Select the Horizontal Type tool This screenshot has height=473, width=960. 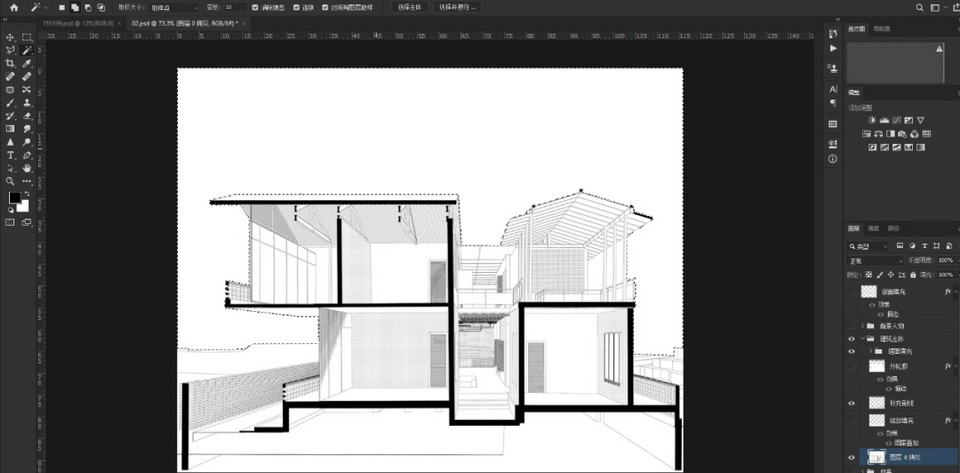pyautogui.click(x=10, y=155)
